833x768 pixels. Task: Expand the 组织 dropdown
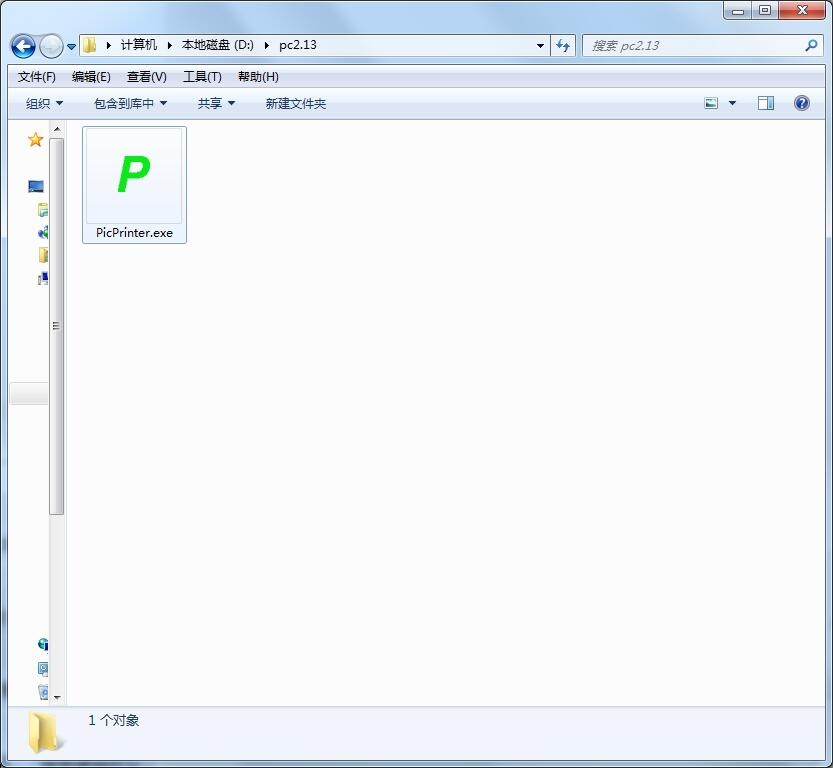[44, 104]
